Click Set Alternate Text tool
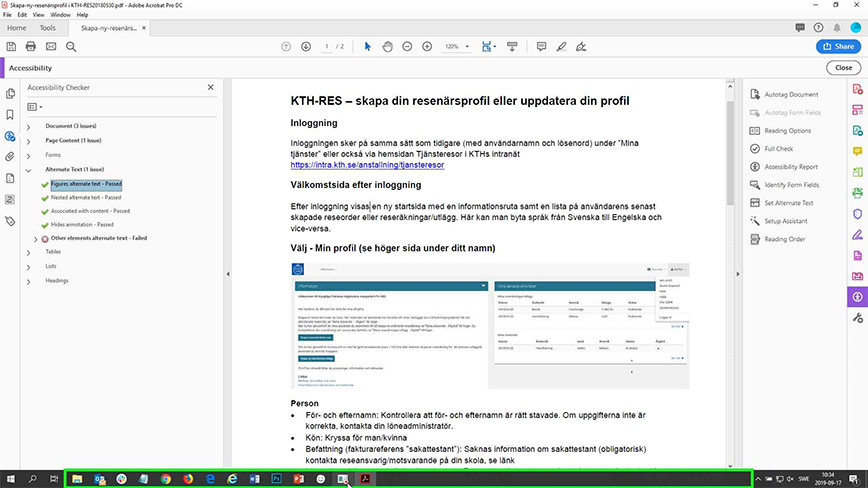This screenshot has height=488, width=868. pyautogui.click(x=787, y=203)
